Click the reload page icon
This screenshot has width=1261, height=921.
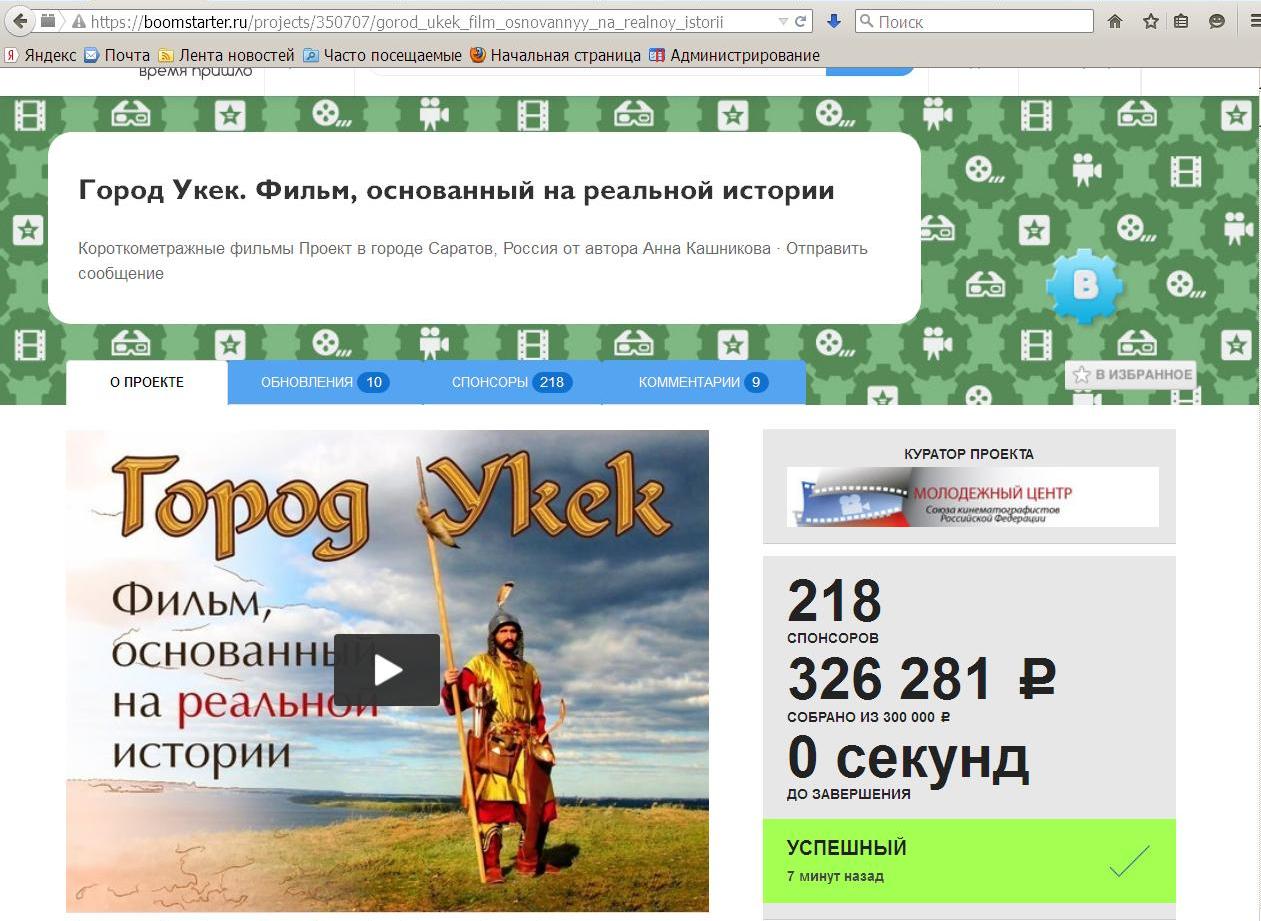(800, 21)
